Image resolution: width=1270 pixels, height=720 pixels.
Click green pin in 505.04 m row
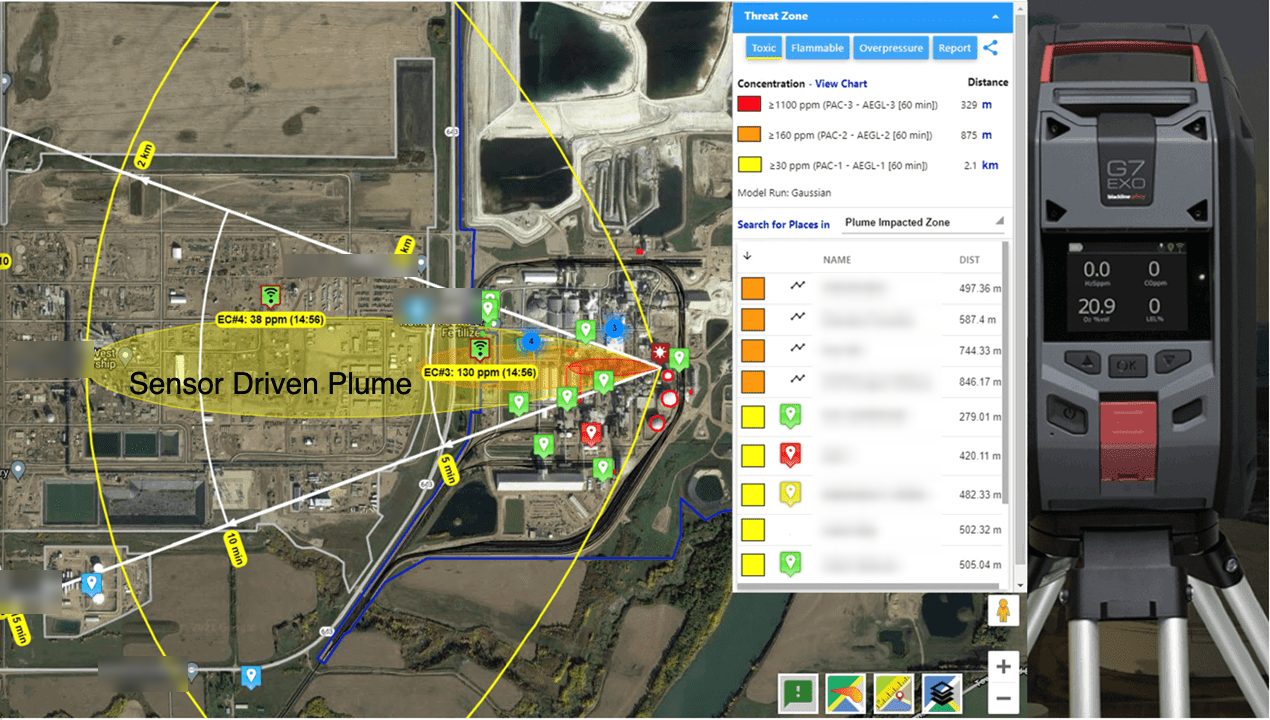(x=791, y=563)
